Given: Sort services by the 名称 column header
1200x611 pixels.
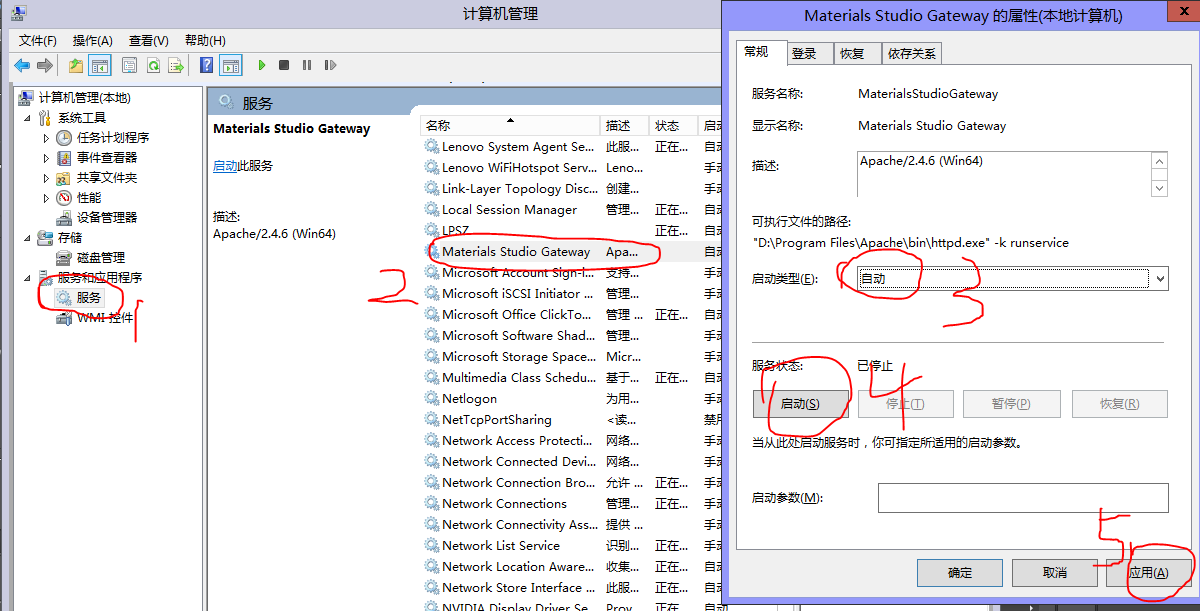Looking at the screenshot, I should pyautogui.click(x=510, y=126).
